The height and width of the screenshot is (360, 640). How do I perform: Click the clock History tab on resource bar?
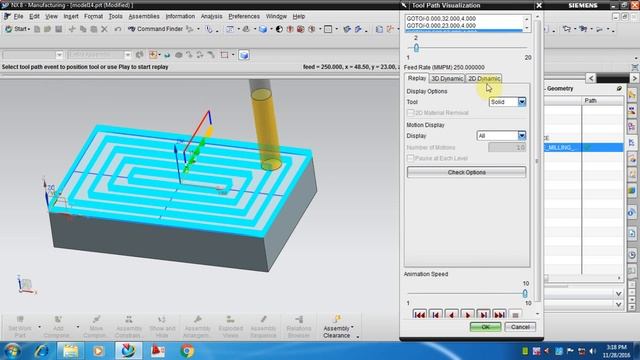click(632, 255)
